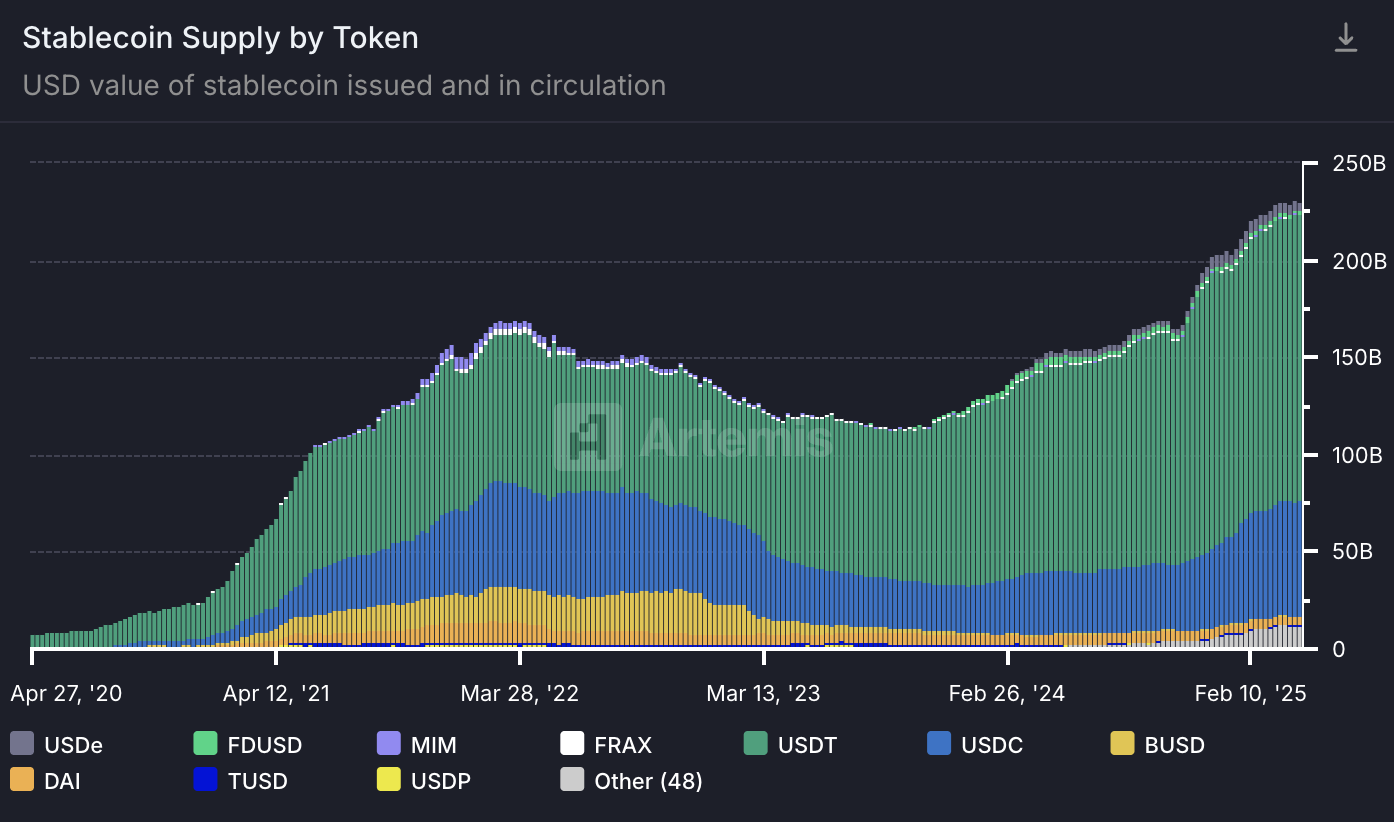Click the USDP yellow legend swatch

[388, 780]
